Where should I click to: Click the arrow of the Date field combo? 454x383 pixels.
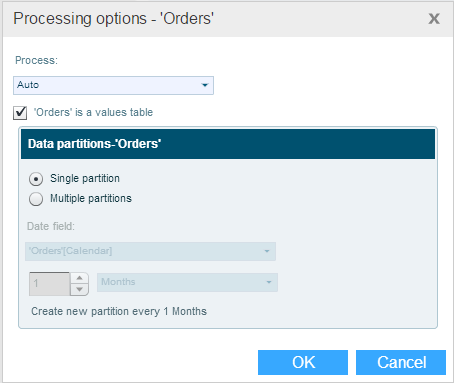267,251
